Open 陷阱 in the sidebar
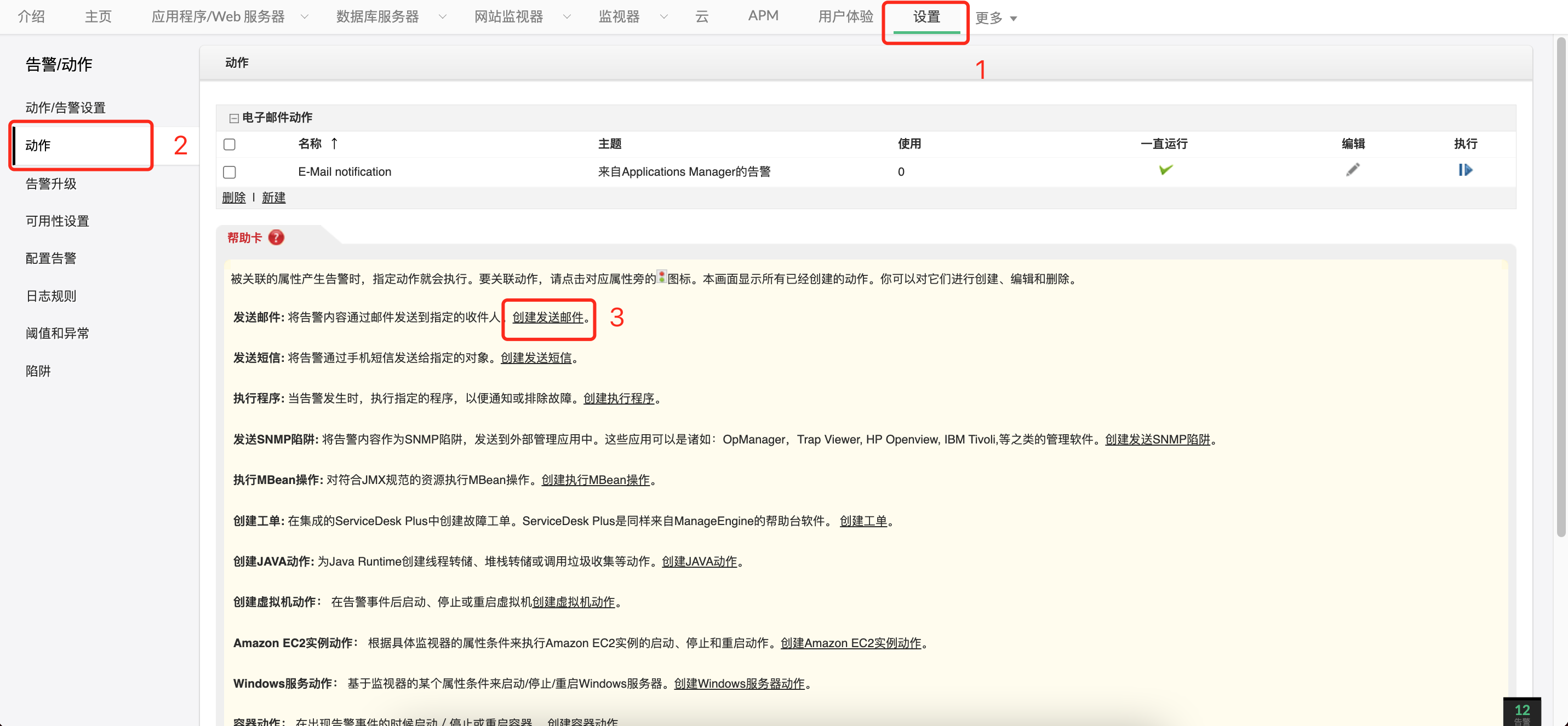Viewport: 1568px width, 726px height. 38,371
